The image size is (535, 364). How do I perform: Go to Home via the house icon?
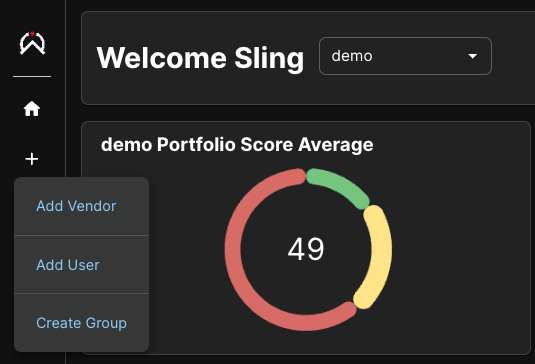32,109
